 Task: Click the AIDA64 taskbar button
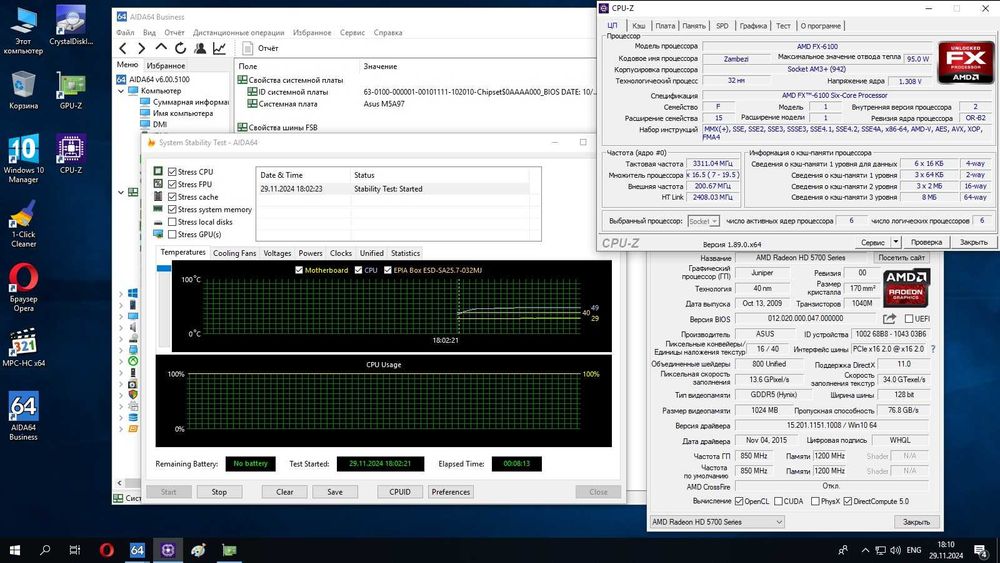tap(137, 550)
